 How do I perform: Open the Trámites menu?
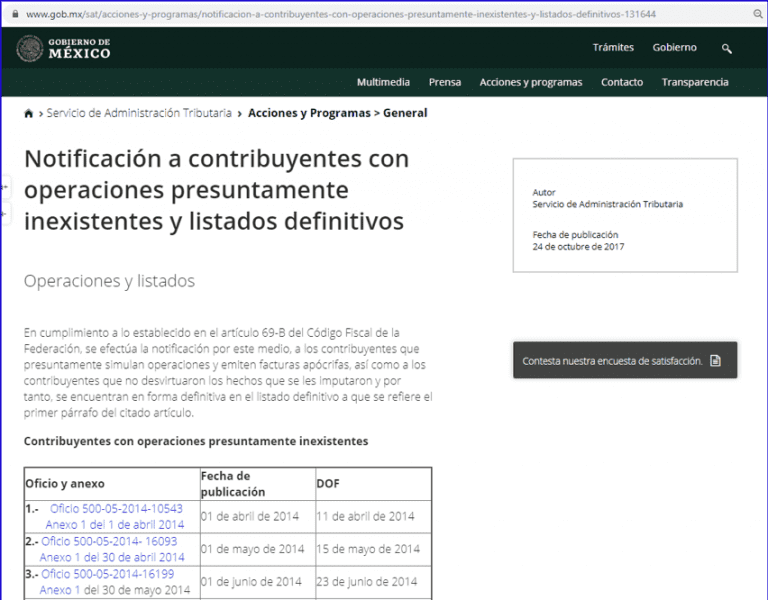613,48
